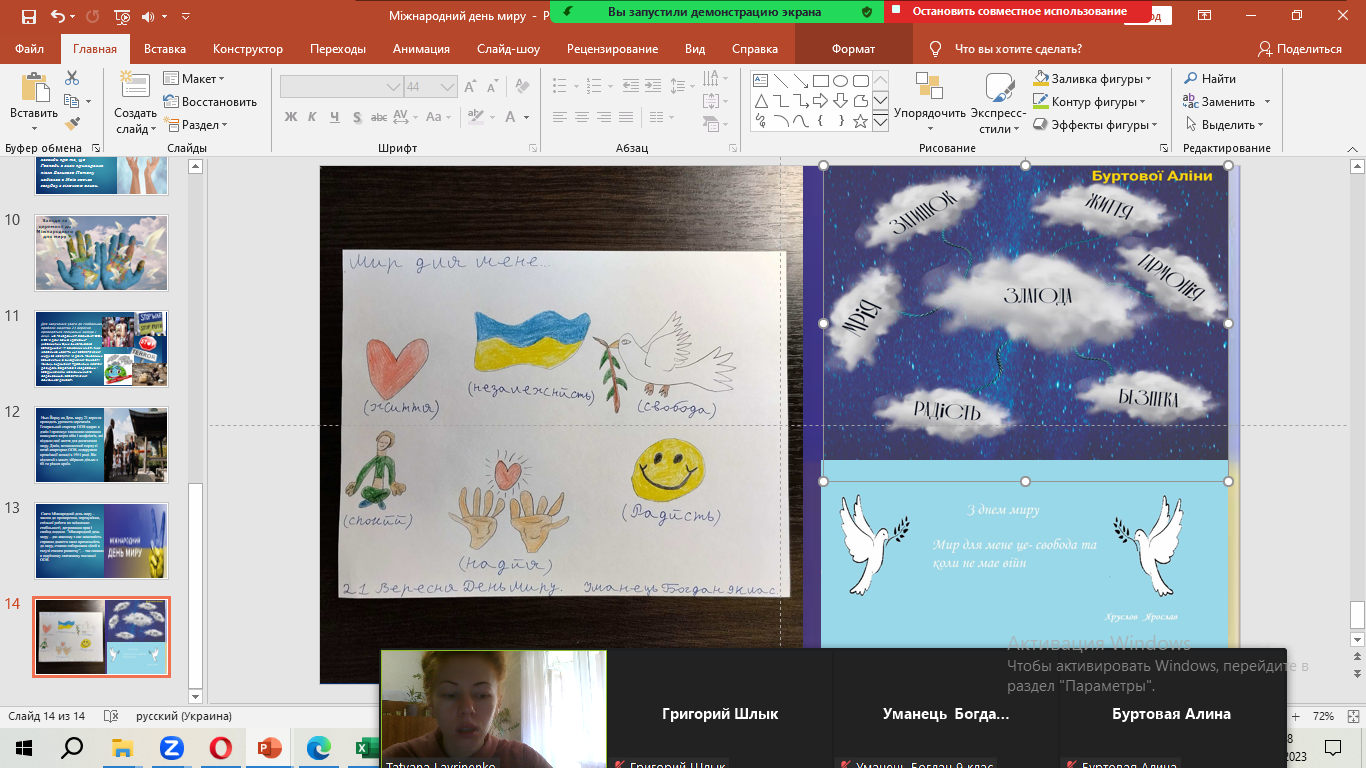1366x768 pixels.
Task: Open the Рецензирование tab
Action: click(612, 49)
